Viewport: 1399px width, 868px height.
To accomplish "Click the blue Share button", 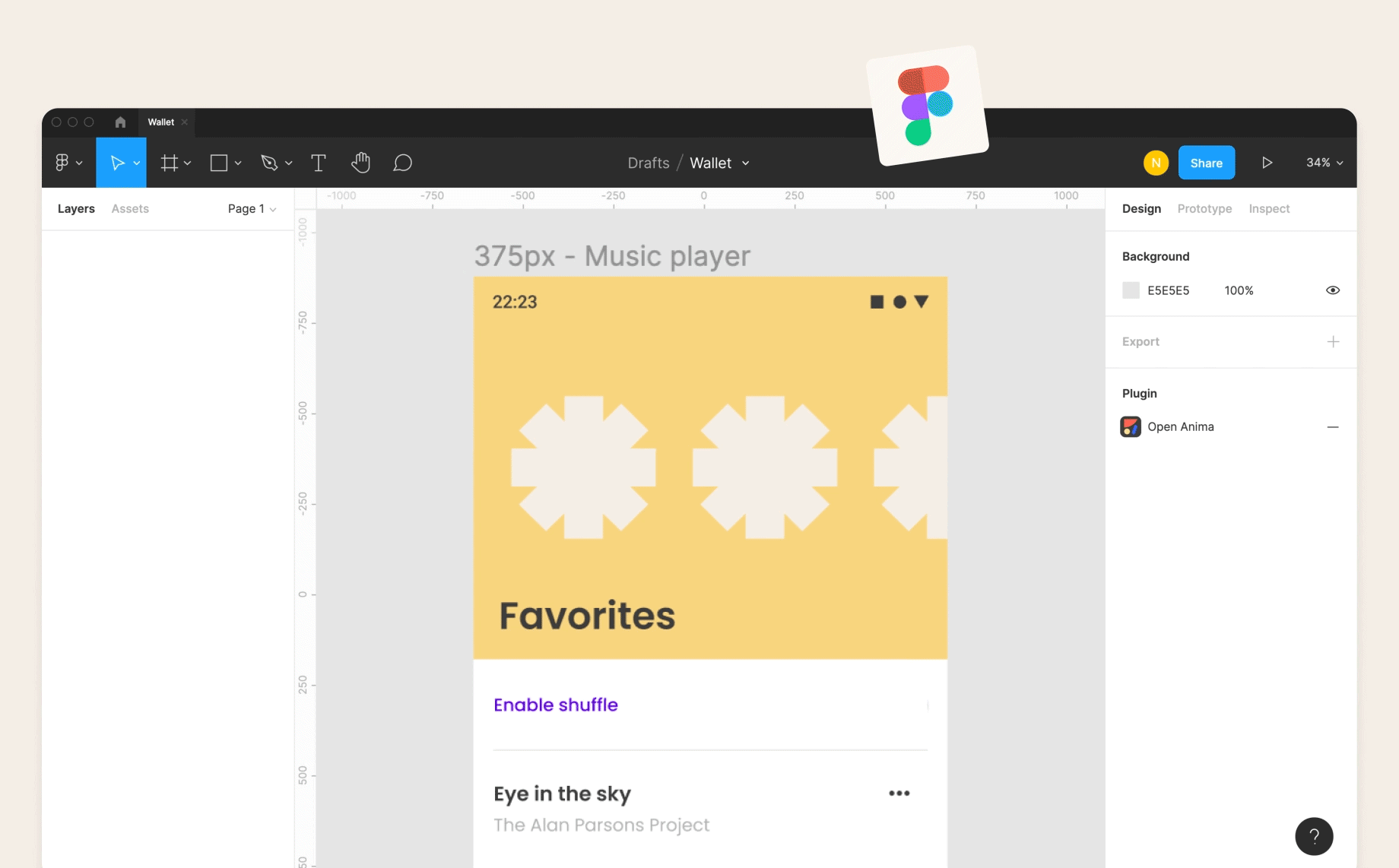I will pyautogui.click(x=1206, y=163).
